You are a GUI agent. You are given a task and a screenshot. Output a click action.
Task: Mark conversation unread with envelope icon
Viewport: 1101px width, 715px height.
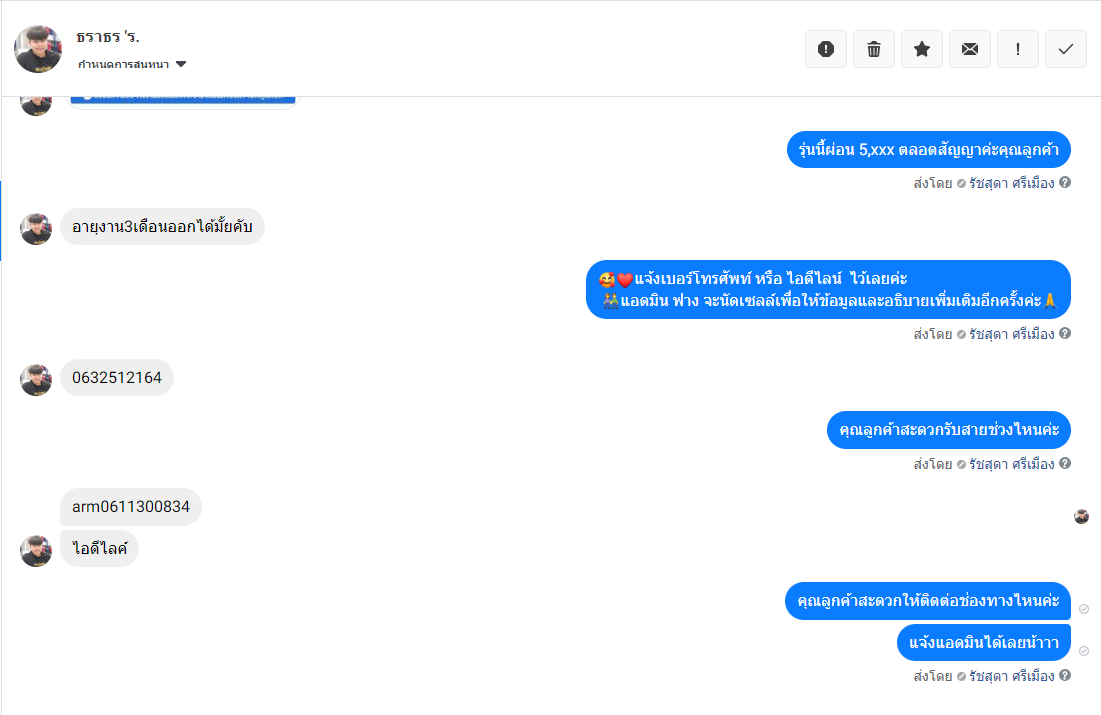click(x=970, y=49)
